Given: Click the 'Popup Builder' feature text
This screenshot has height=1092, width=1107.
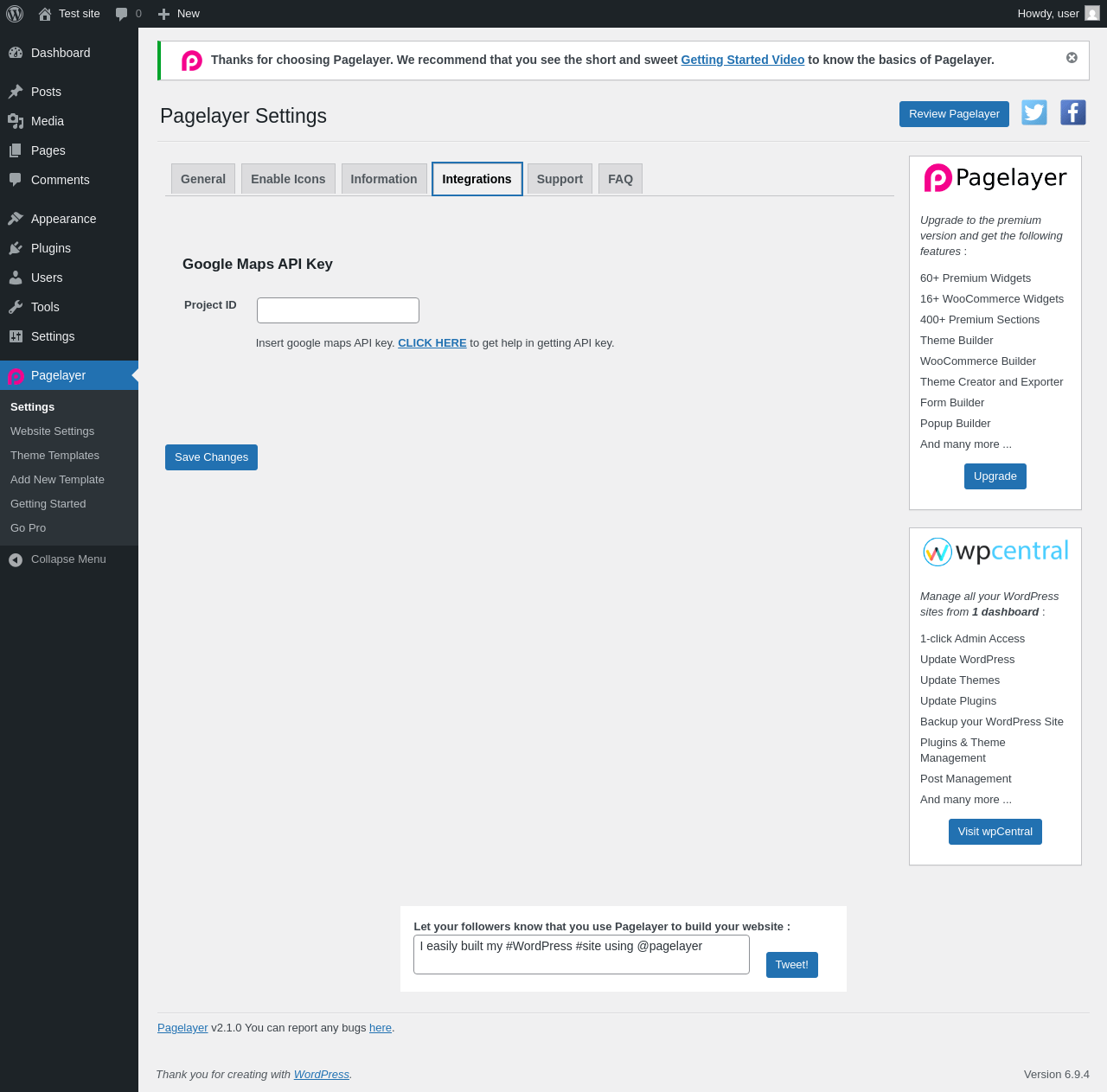Looking at the screenshot, I should pos(956,424).
